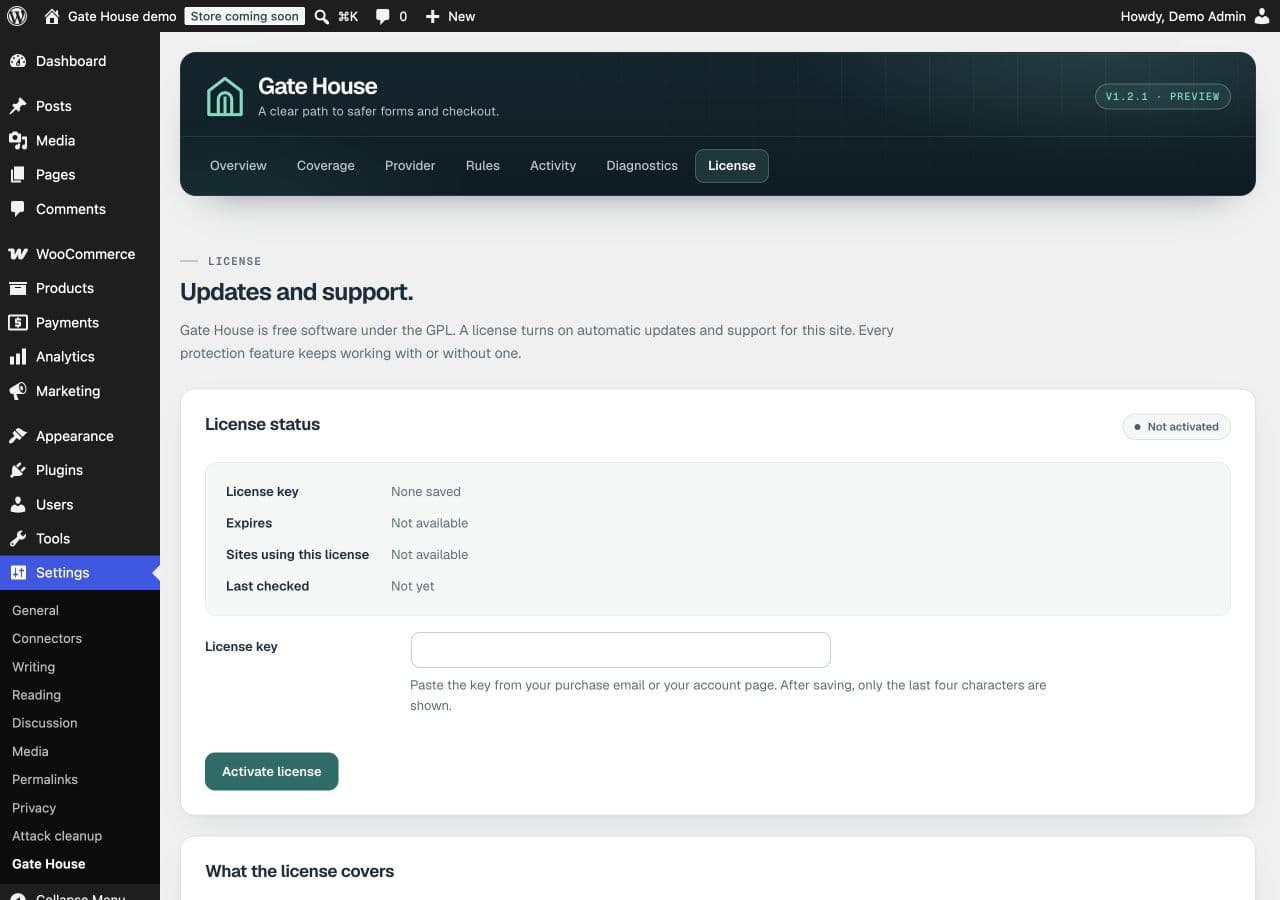Open the New content menu
This screenshot has width=1280, height=900.
pos(450,16)
